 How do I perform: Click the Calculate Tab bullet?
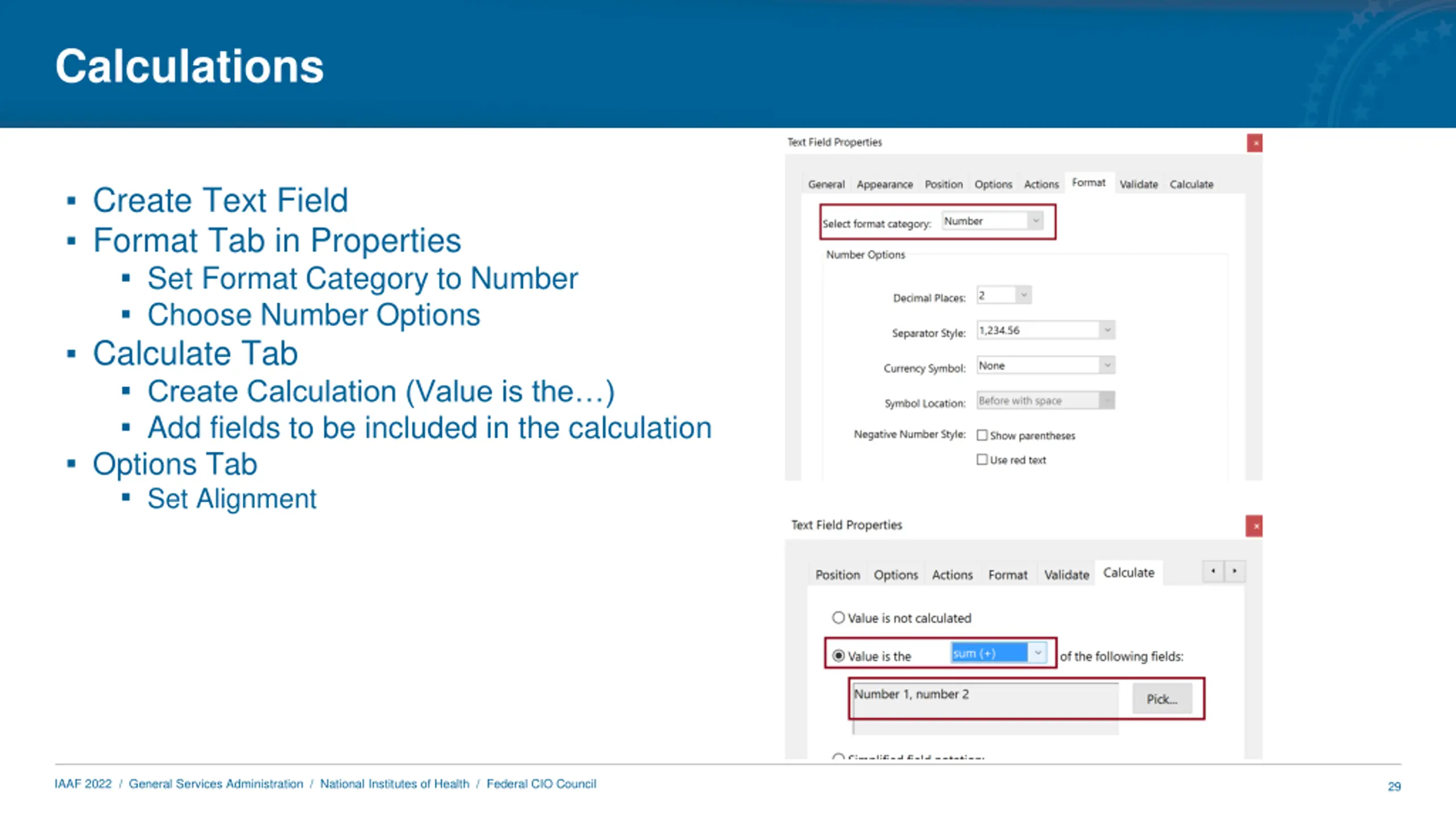point(195,353)
